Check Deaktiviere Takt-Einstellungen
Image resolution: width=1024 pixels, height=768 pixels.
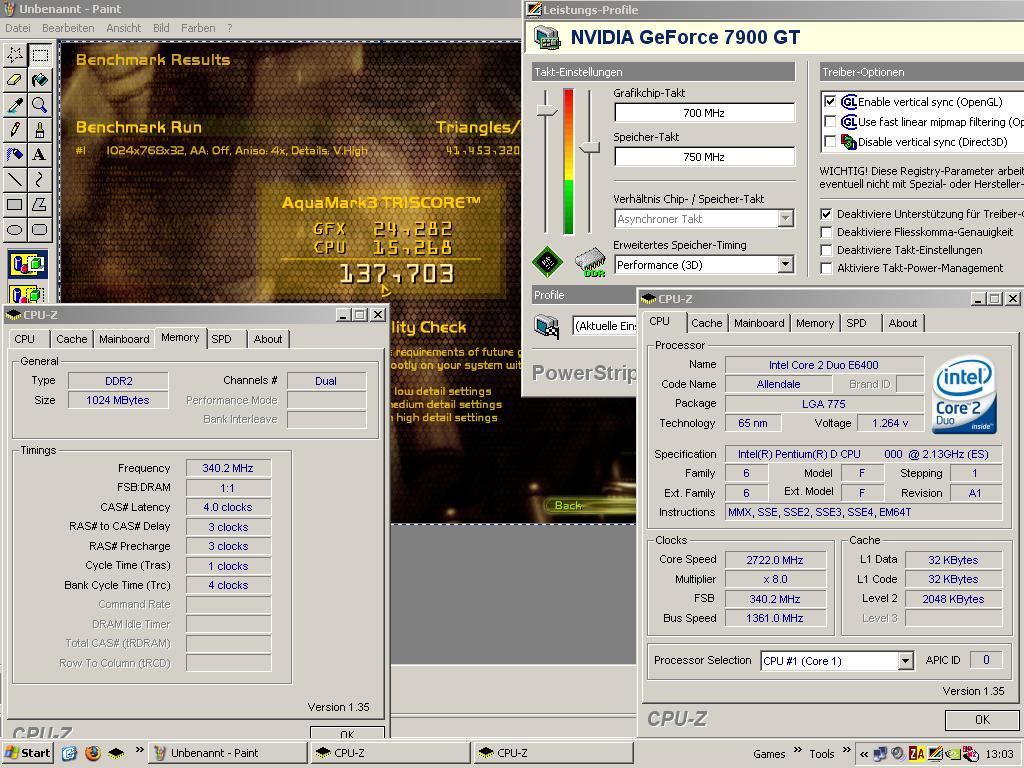click(x=827, y=250)
